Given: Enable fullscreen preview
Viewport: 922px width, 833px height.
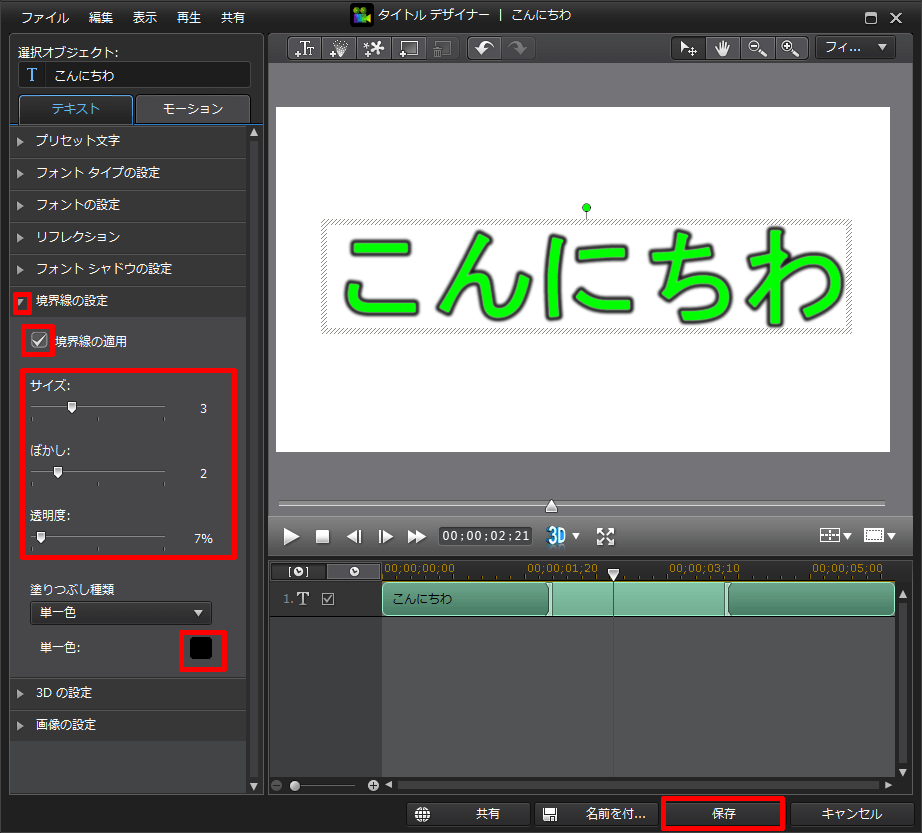Looking at the screenshot, I should [605, 536].
